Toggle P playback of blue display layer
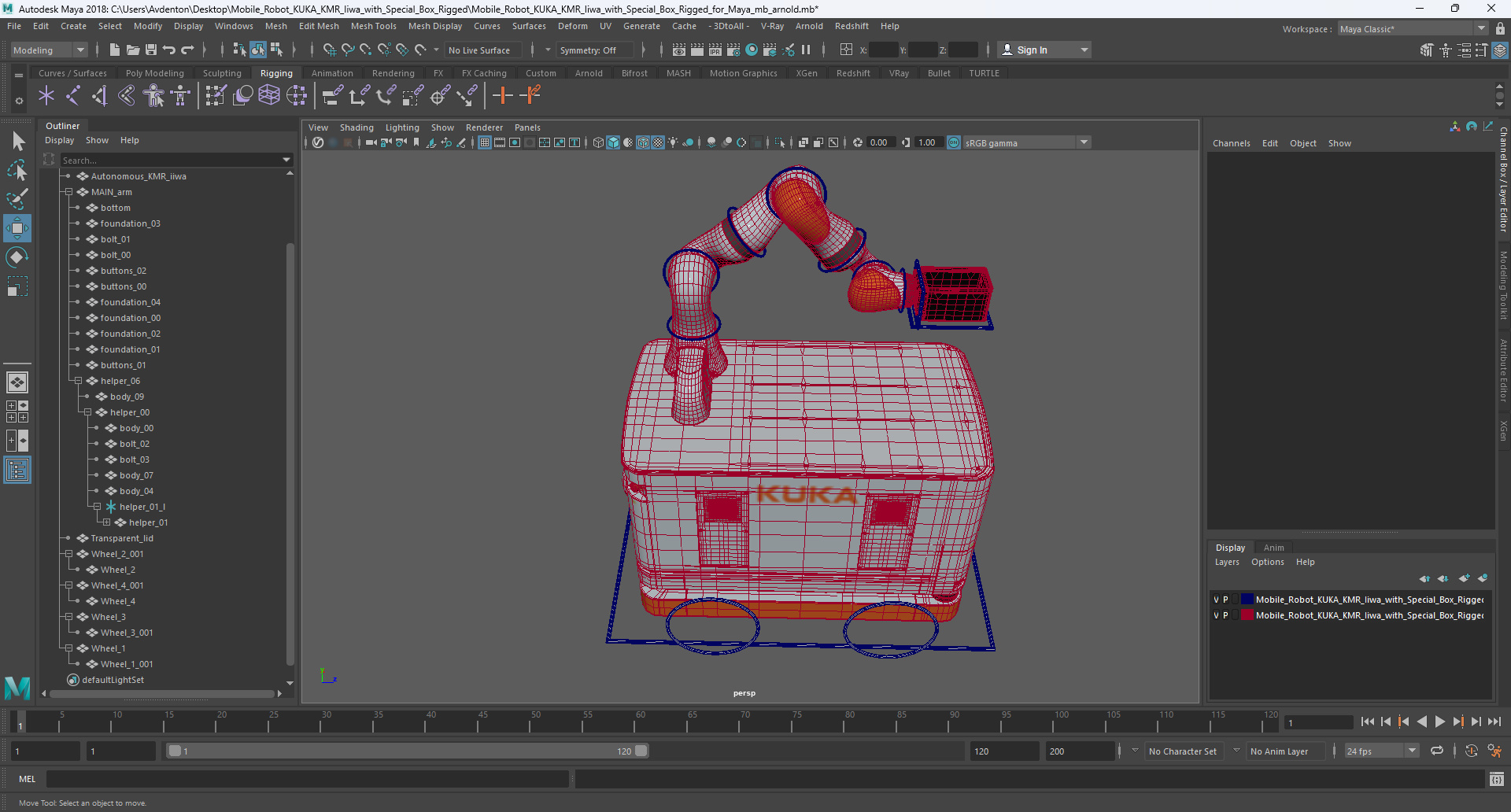This screenshot has width=1511, height=812. (1225, 600)
